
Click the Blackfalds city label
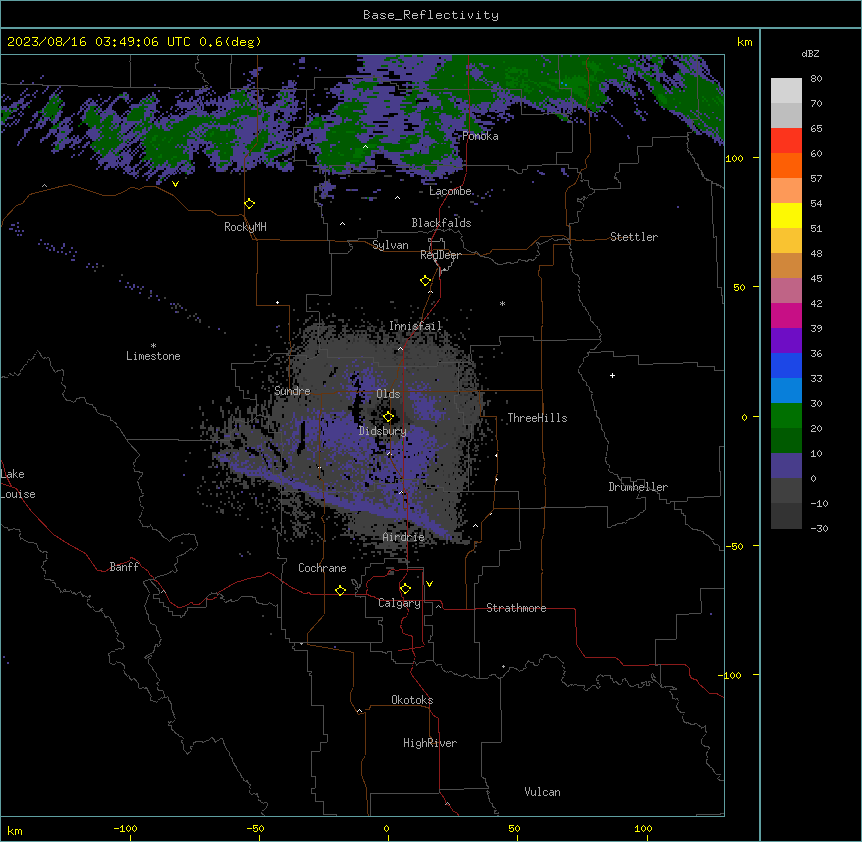tap(441, 223)
